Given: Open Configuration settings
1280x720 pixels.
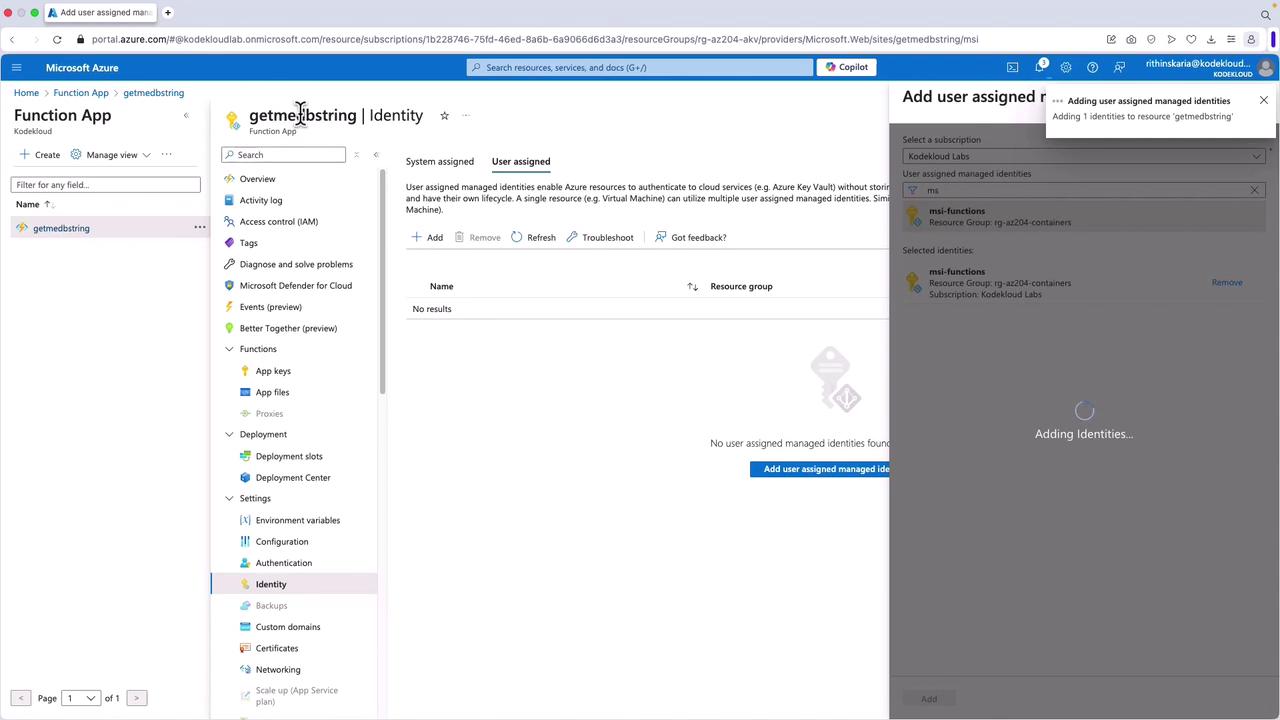Looking at the screenshot, I should 282,542.
